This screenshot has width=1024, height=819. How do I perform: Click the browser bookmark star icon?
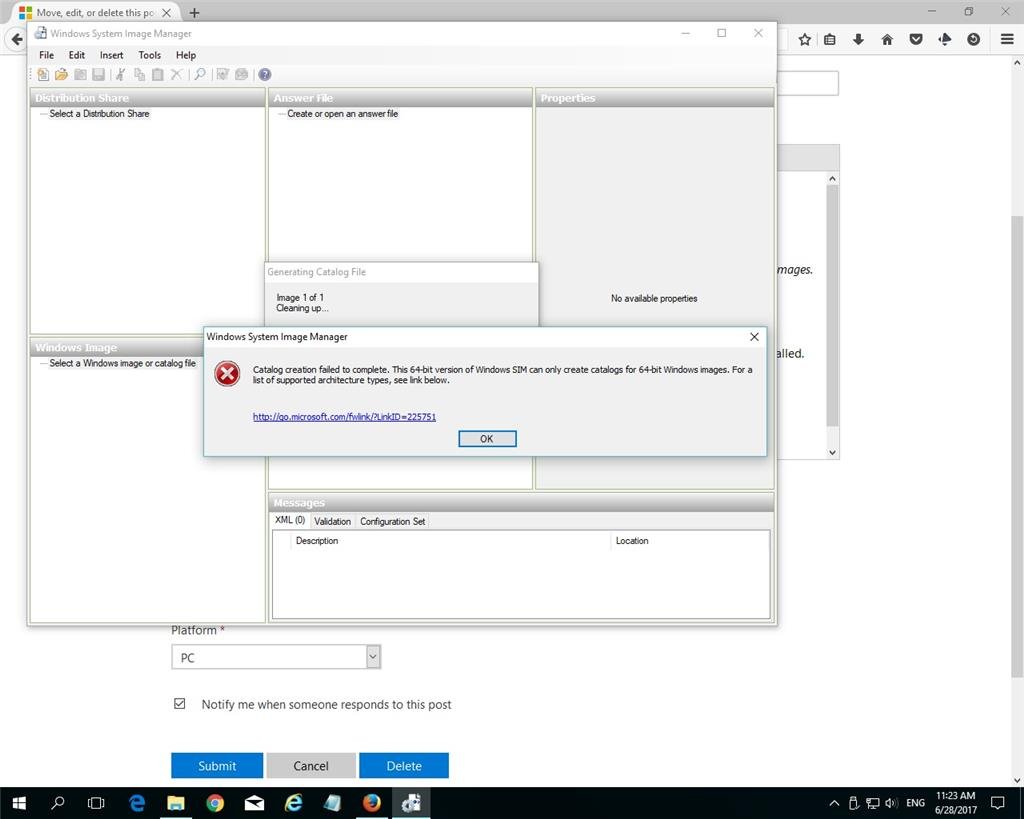[x=805, y=40]
